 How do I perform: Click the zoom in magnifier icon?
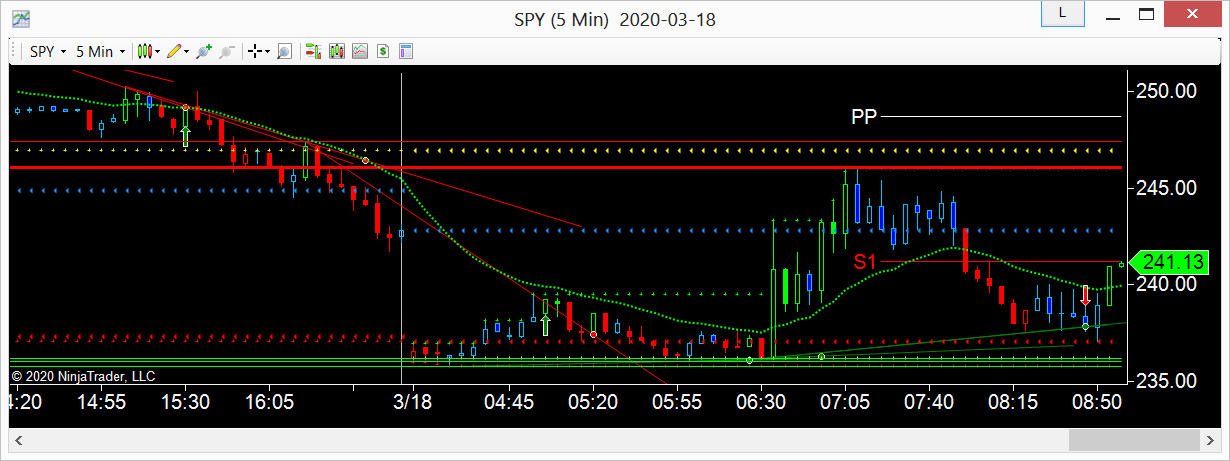pos(204,51)
